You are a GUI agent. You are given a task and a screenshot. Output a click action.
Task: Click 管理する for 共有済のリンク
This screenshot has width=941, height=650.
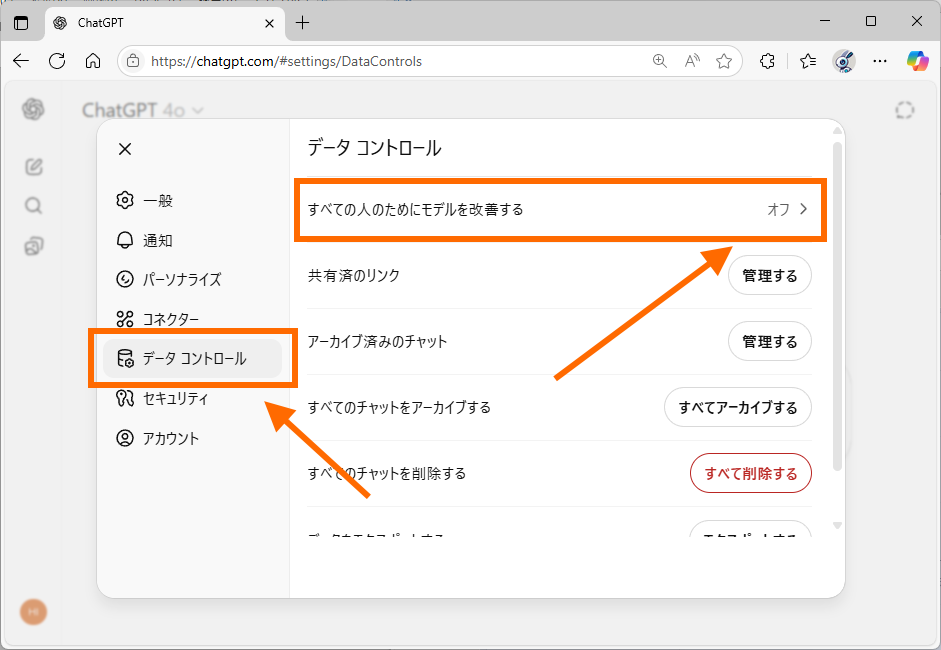[x=769, y=275]
